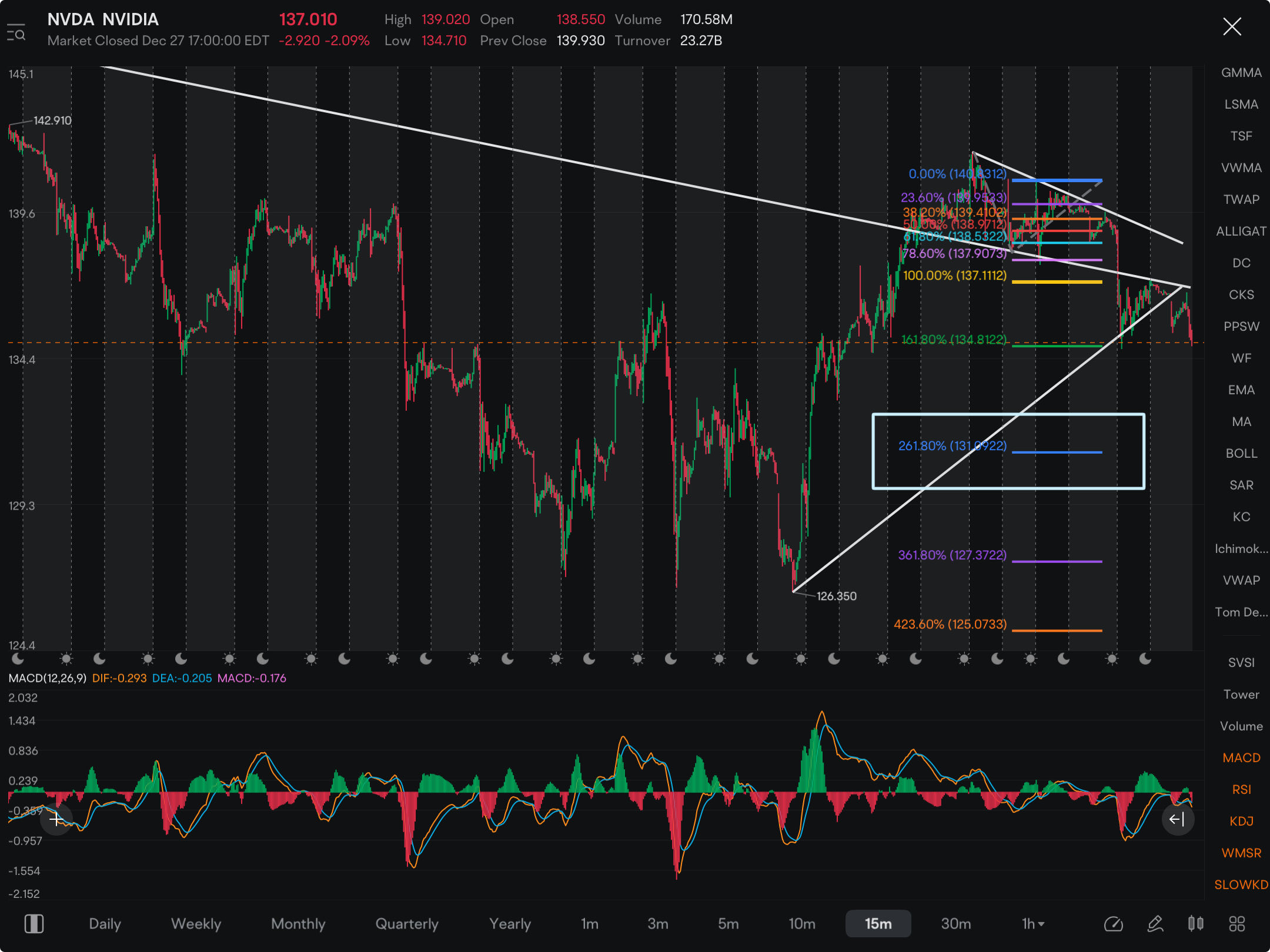Image resolution: width=1270 pixels, height=952 pixels.
Task: Switch to Yearly timeframe
Action: (x=510, y=924)
